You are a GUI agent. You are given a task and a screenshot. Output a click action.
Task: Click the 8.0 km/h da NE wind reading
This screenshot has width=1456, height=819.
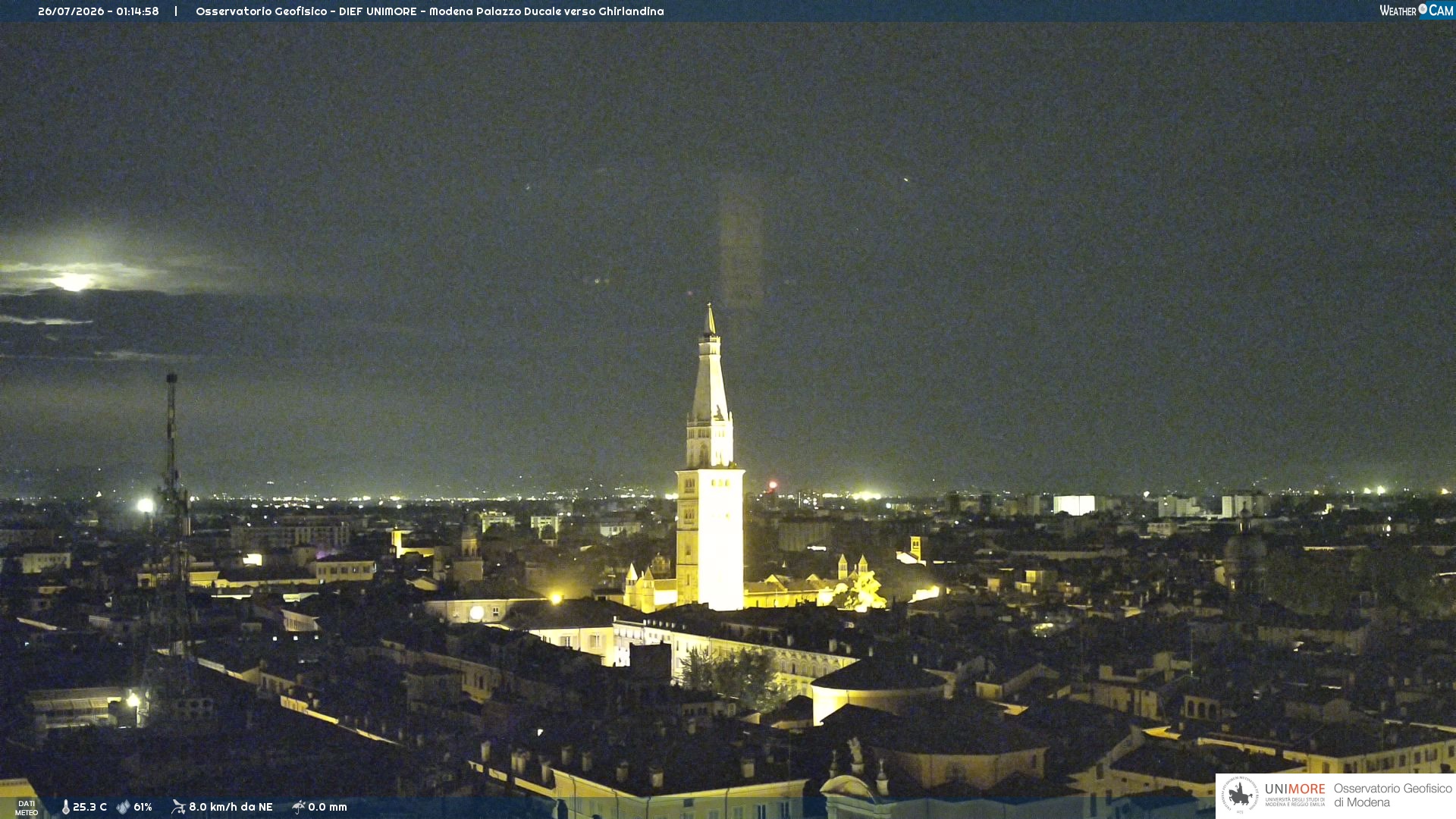231,807
